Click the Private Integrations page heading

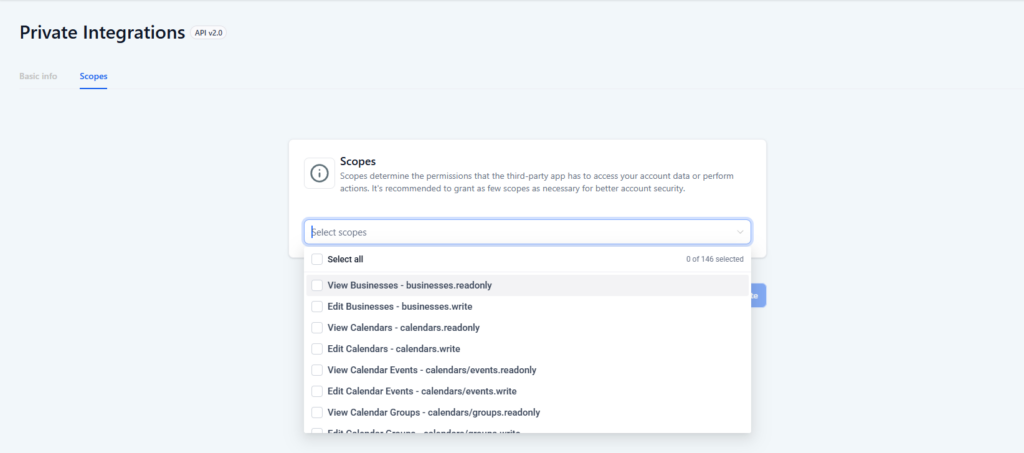tap(102, 33)
